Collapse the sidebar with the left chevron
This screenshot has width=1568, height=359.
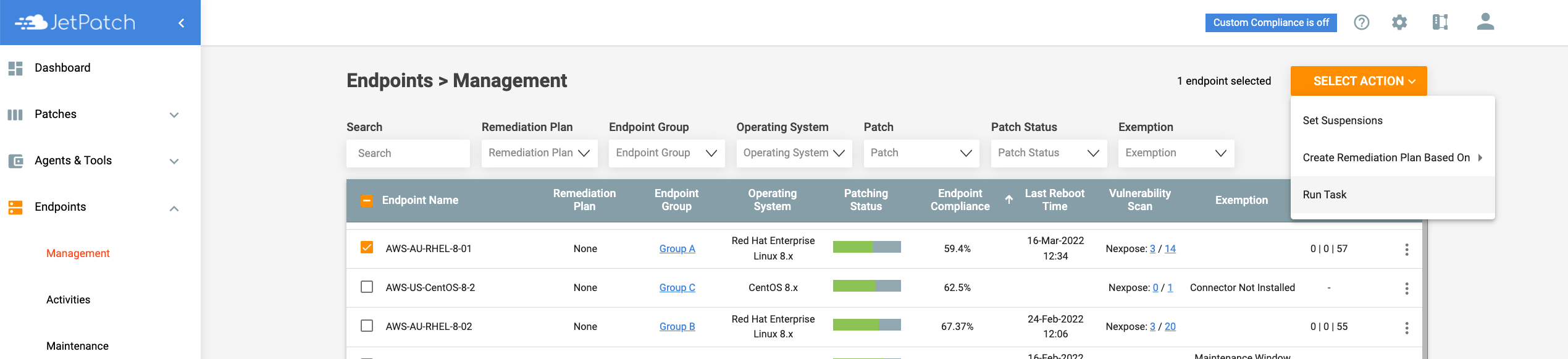coord(181,23)
